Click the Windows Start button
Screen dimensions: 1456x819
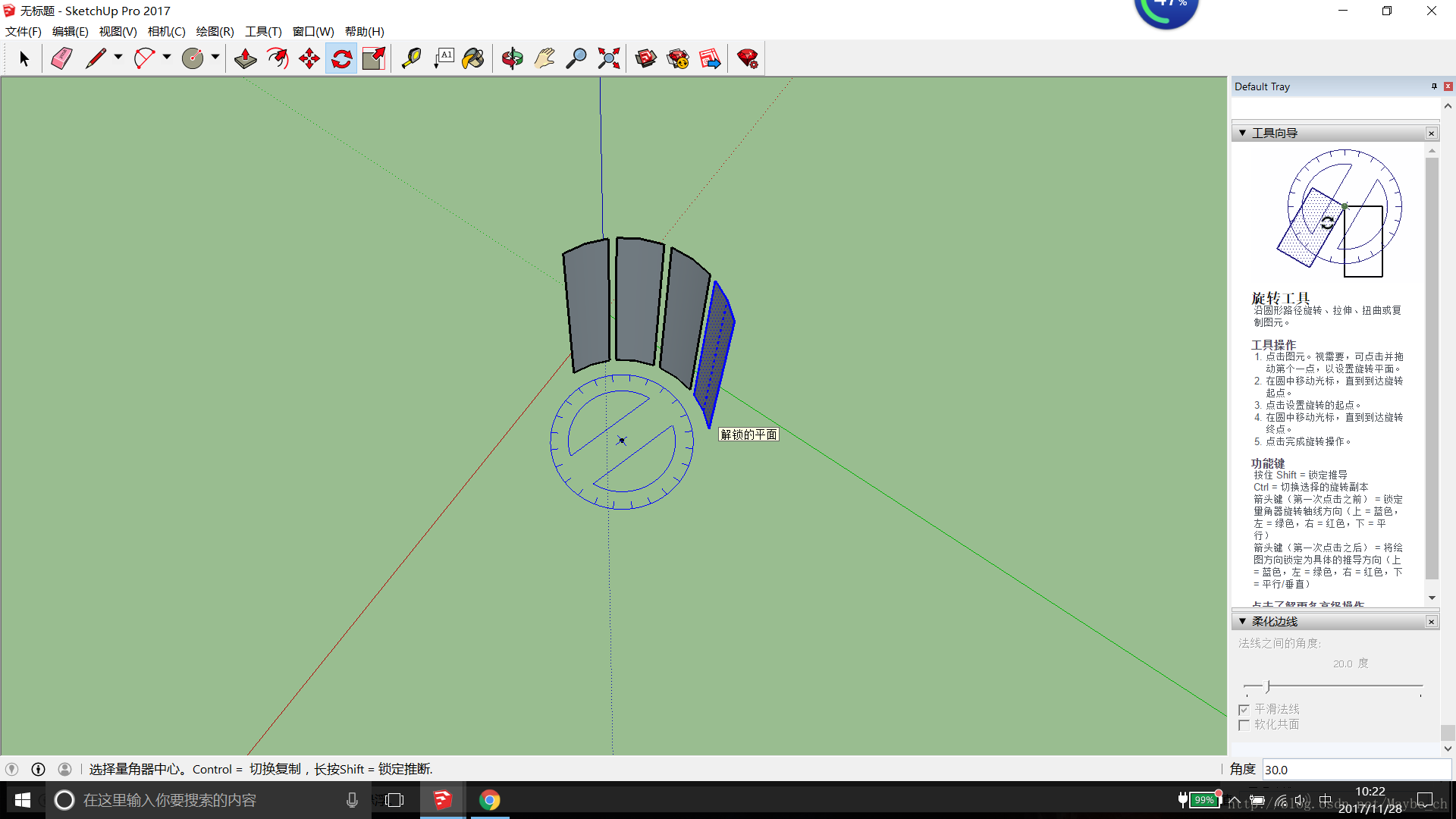tap(23, 800)
